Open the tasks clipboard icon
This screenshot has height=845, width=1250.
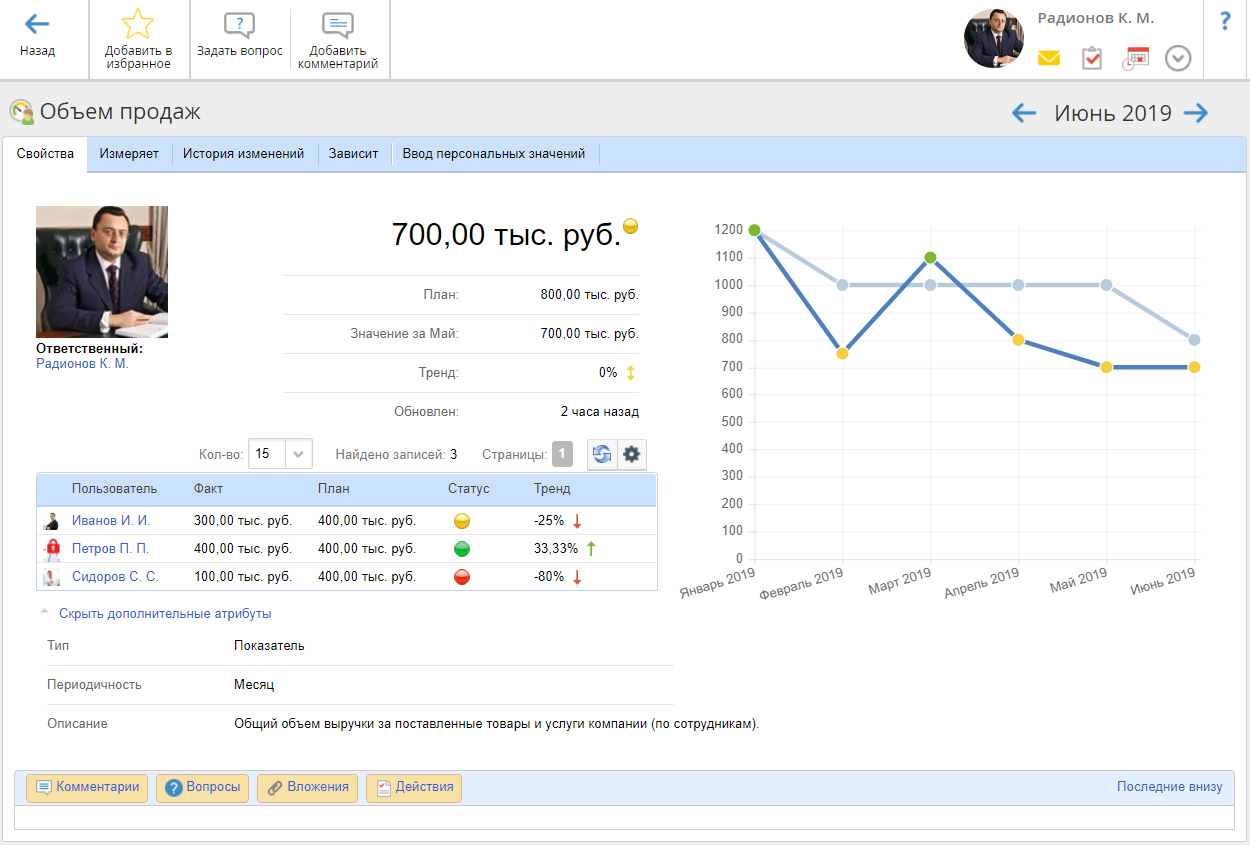point(1092,58)
